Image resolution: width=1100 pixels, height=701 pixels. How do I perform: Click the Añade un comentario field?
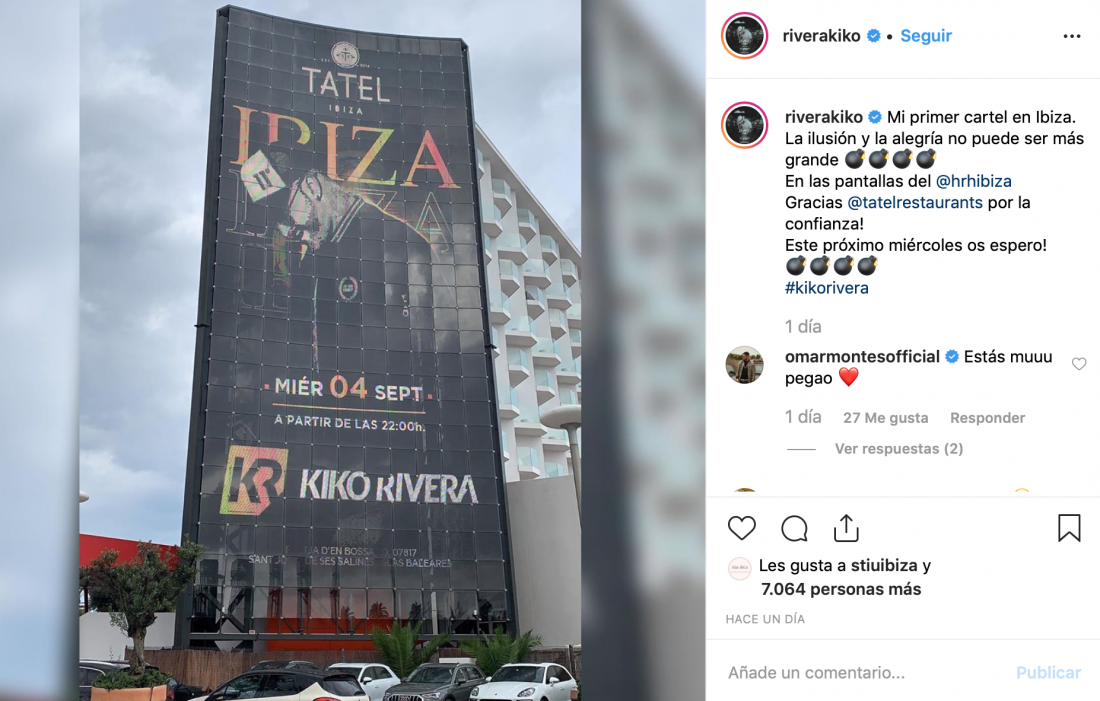coord(861,672)
